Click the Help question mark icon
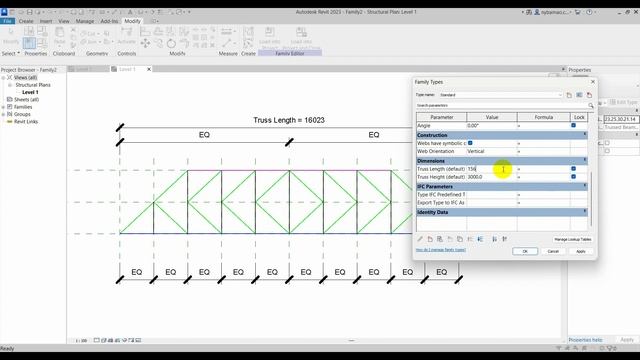Image resolution: width=640 pixels, height=360 pixels. point(589,12)
